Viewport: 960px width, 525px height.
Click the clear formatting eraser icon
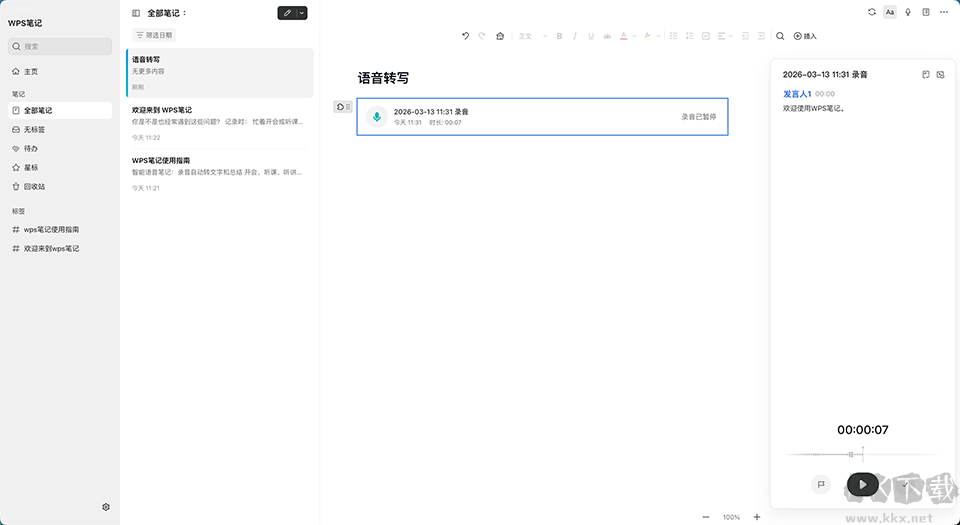tap(500, 36)
